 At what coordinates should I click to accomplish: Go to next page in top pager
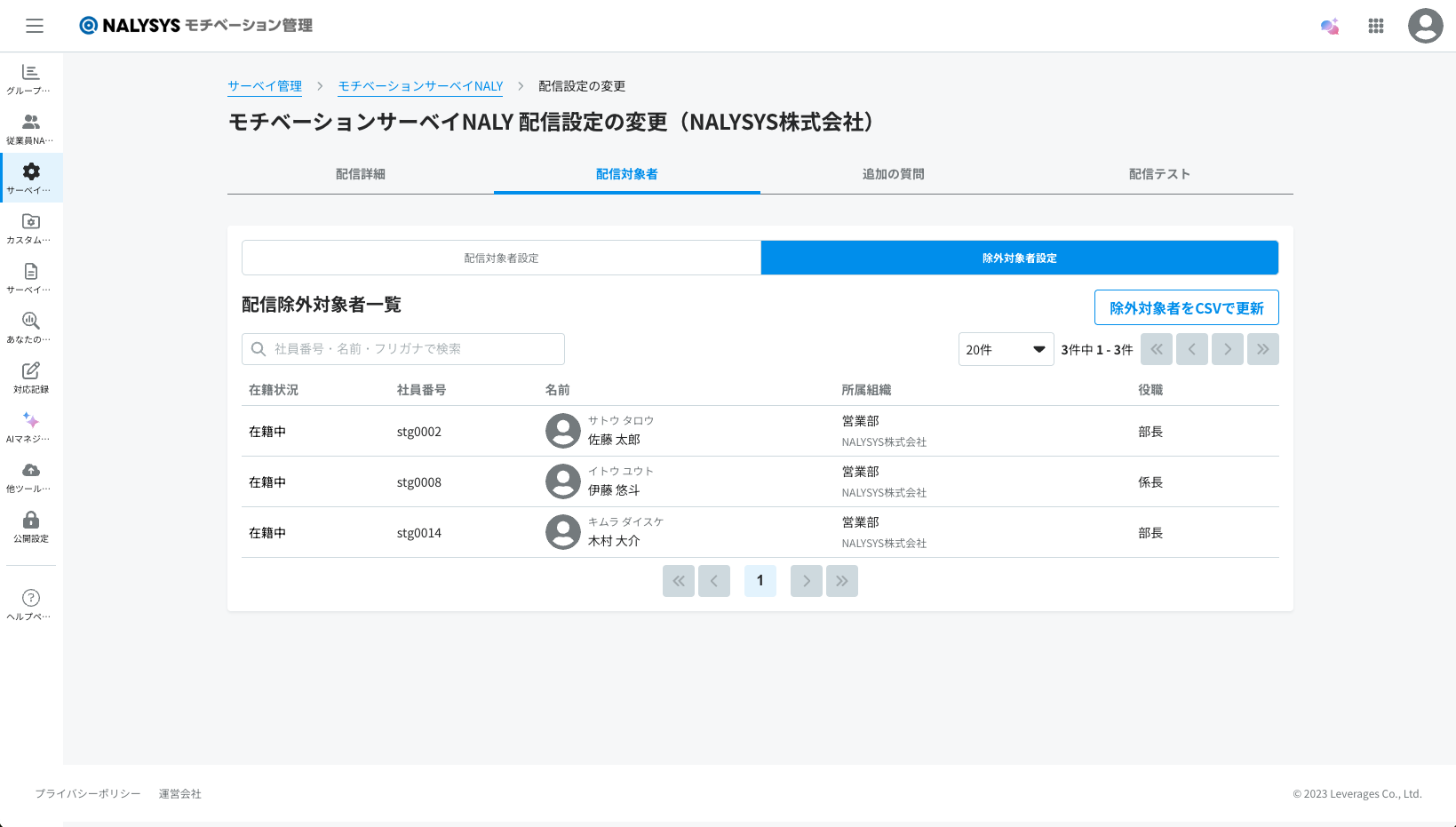[1228, 349]
